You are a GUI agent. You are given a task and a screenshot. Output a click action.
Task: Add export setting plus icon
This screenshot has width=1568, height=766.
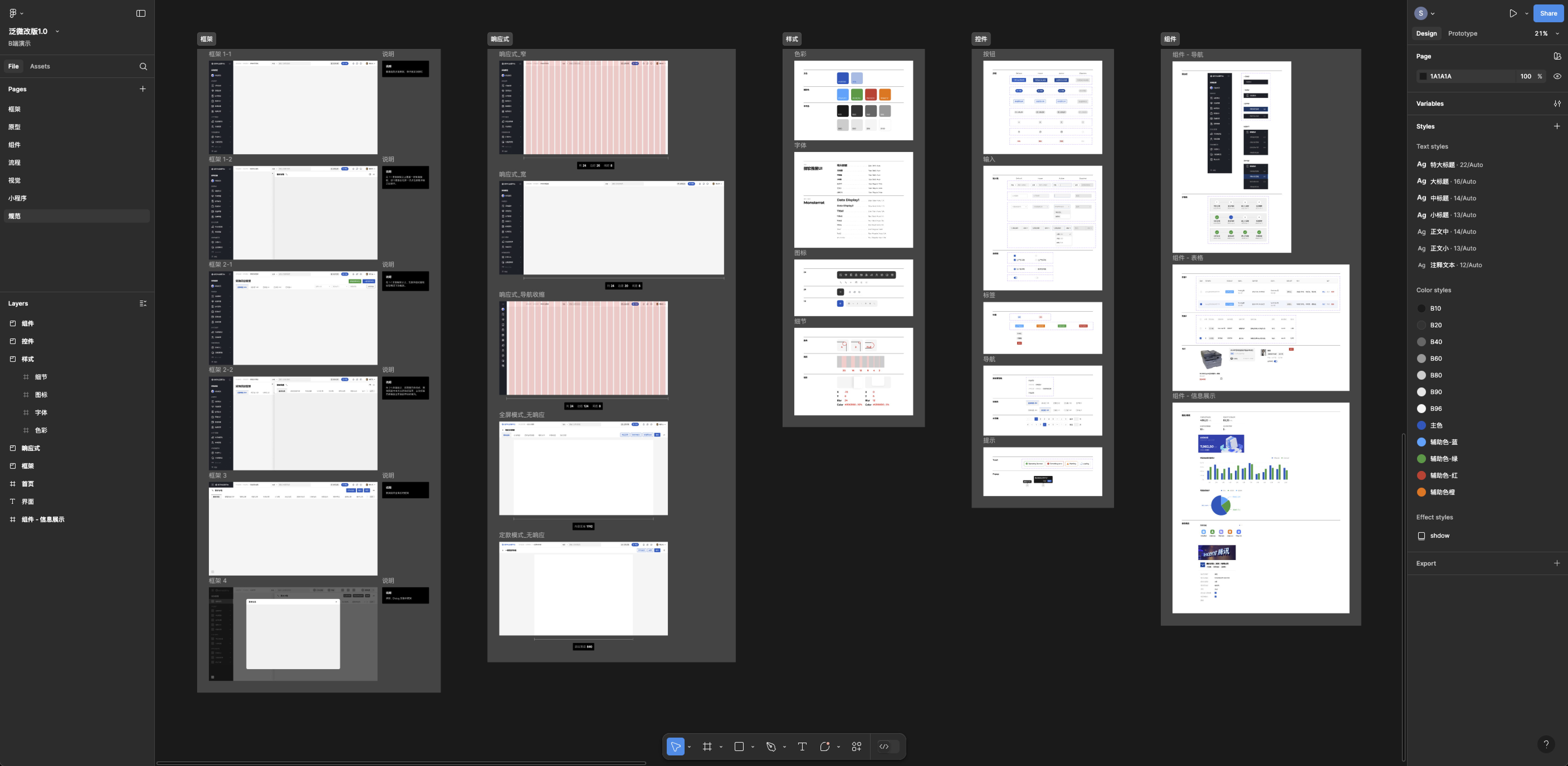tap(1557, 563)
